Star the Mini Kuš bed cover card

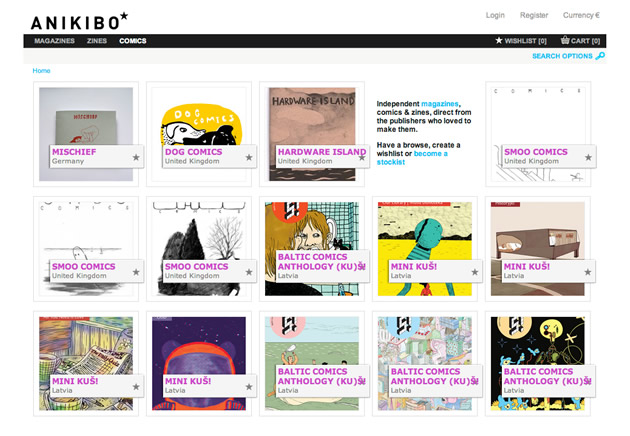(x=588, y=272)
